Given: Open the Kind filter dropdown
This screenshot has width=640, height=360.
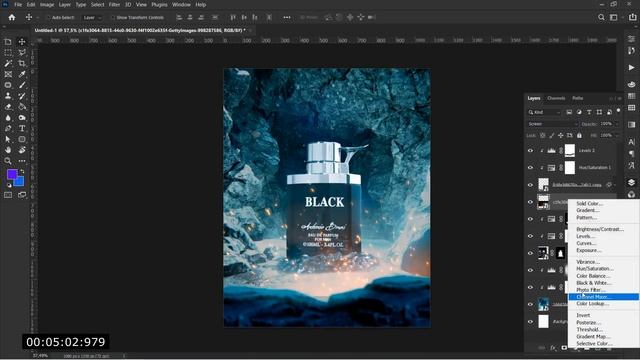Looking at the screenshot, I should pyautogui.click(x=545, y=112).
